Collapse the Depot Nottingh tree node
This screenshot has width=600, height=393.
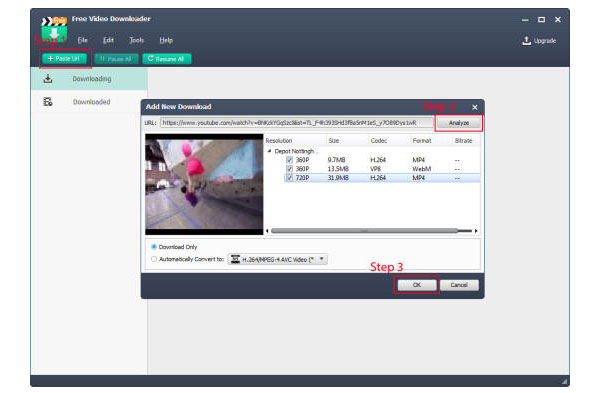(269, 151)
